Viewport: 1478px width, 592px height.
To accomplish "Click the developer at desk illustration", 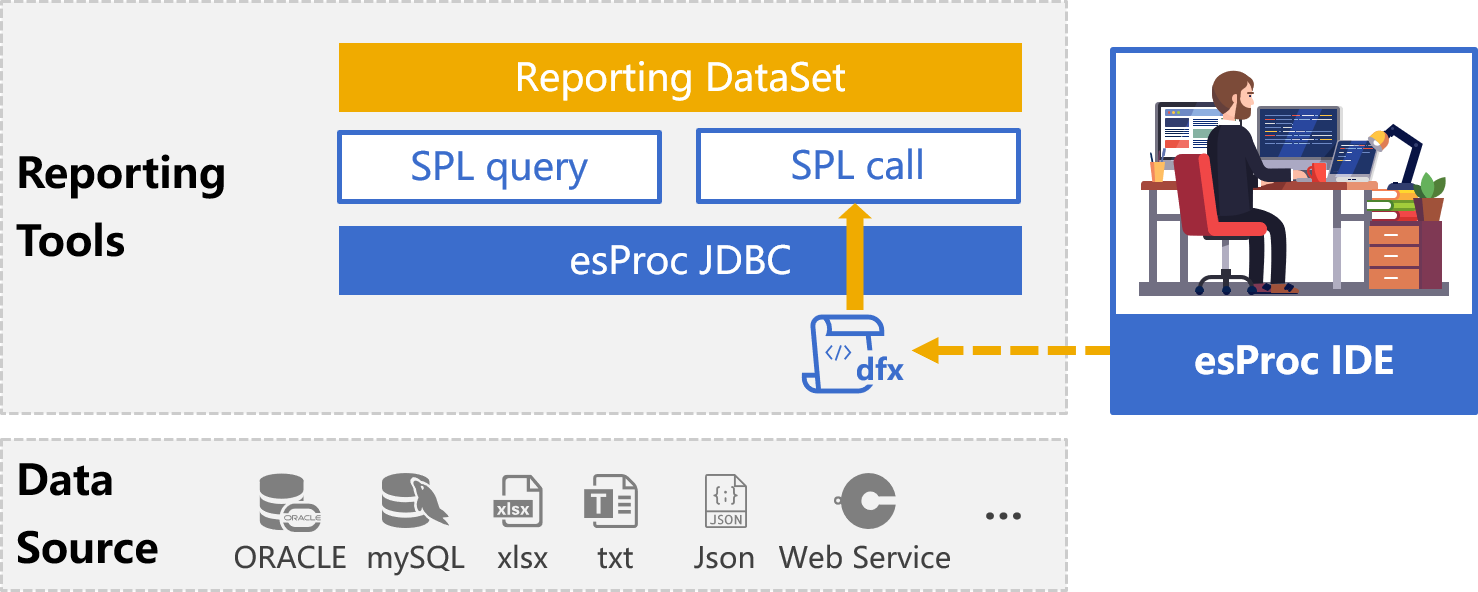I will (x=1294, y=183).
